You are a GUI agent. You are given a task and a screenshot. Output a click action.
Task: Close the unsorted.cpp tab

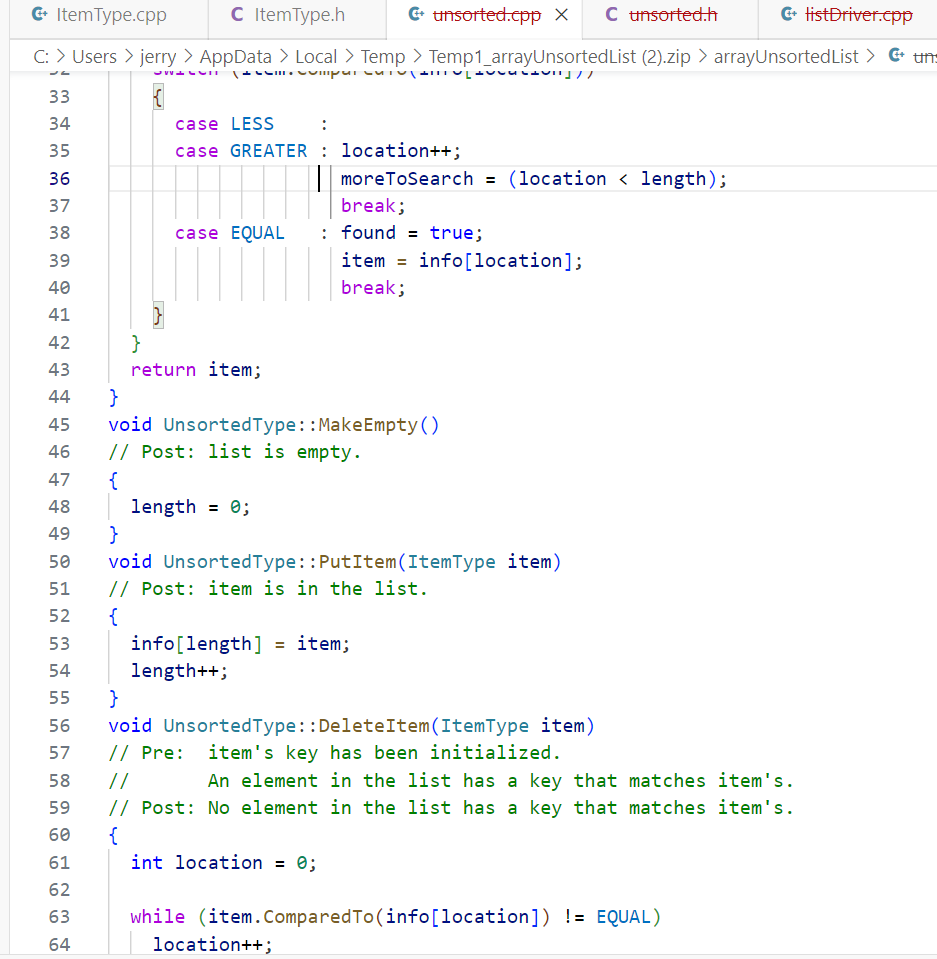click(x=561, y=15)
